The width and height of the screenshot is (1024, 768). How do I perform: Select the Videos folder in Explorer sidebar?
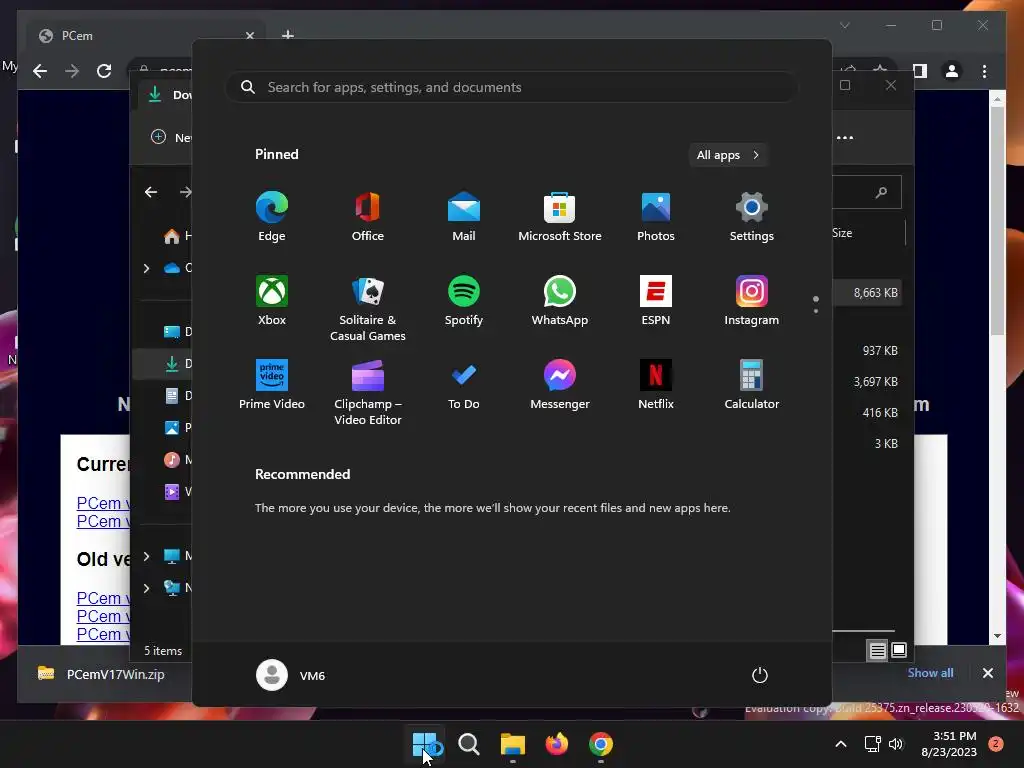pos(176,492)
